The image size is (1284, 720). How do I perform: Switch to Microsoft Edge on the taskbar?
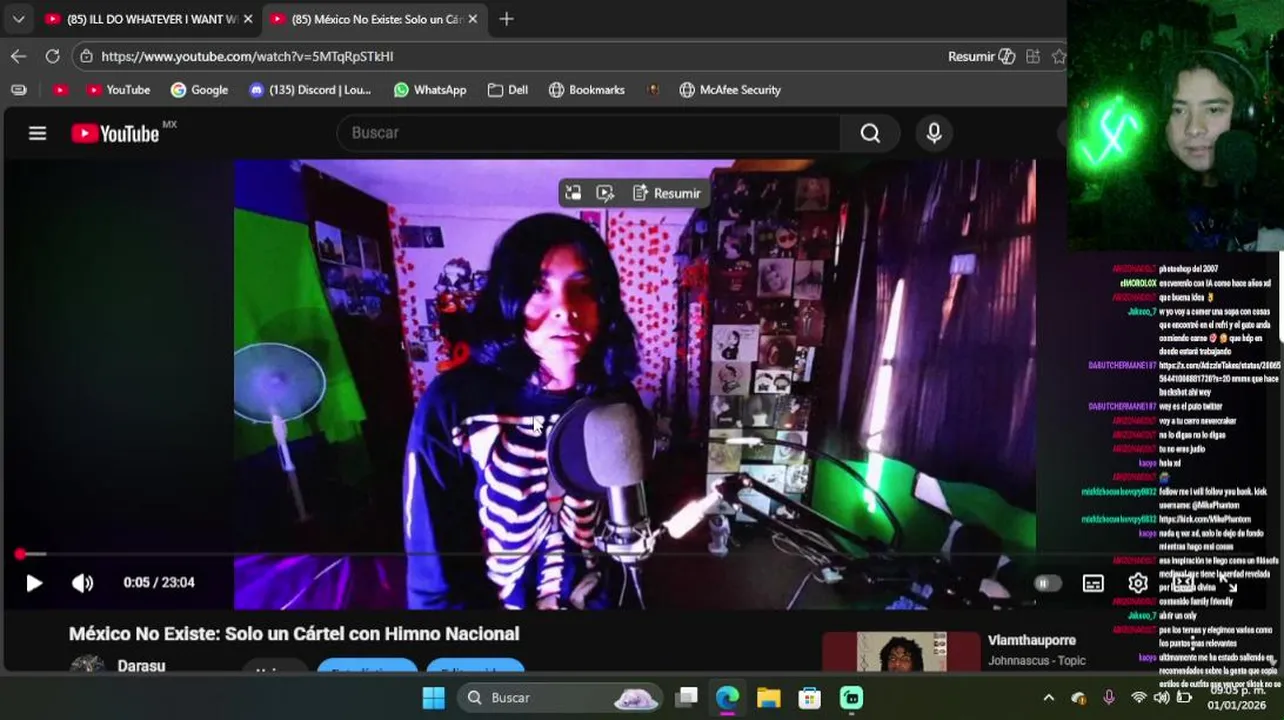click(x=727, y=697)
